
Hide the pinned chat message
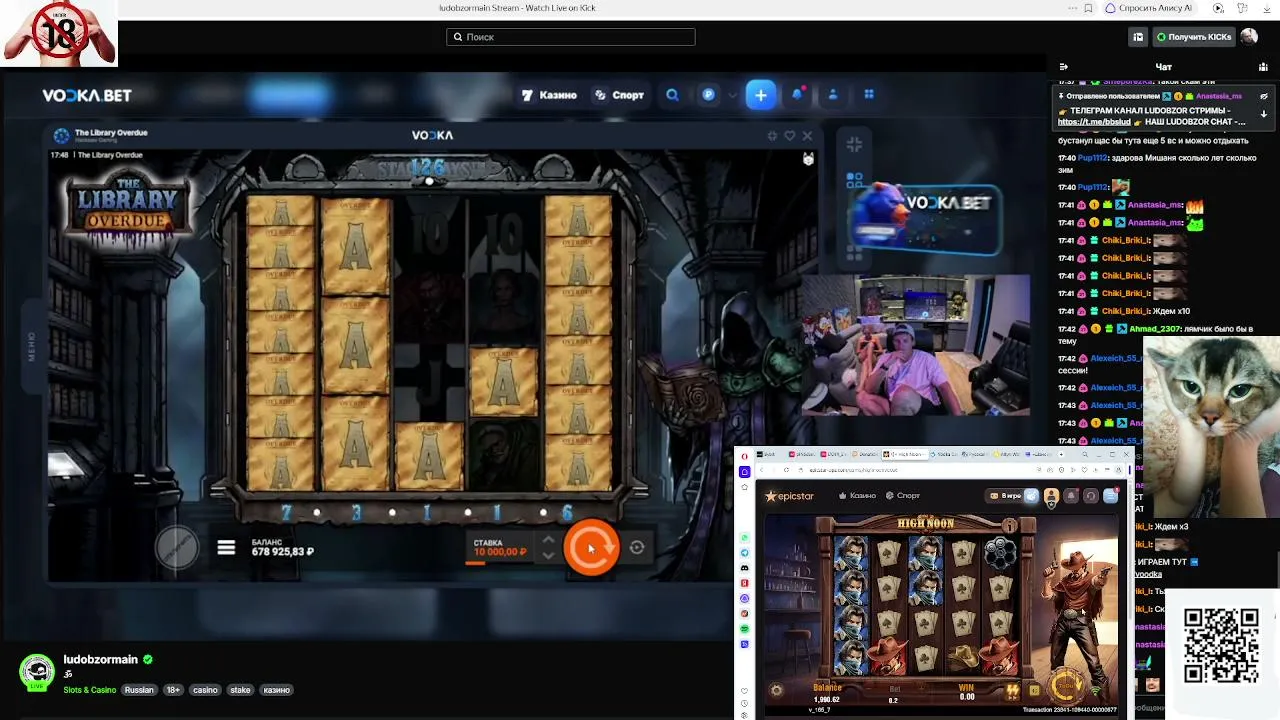1264,97
